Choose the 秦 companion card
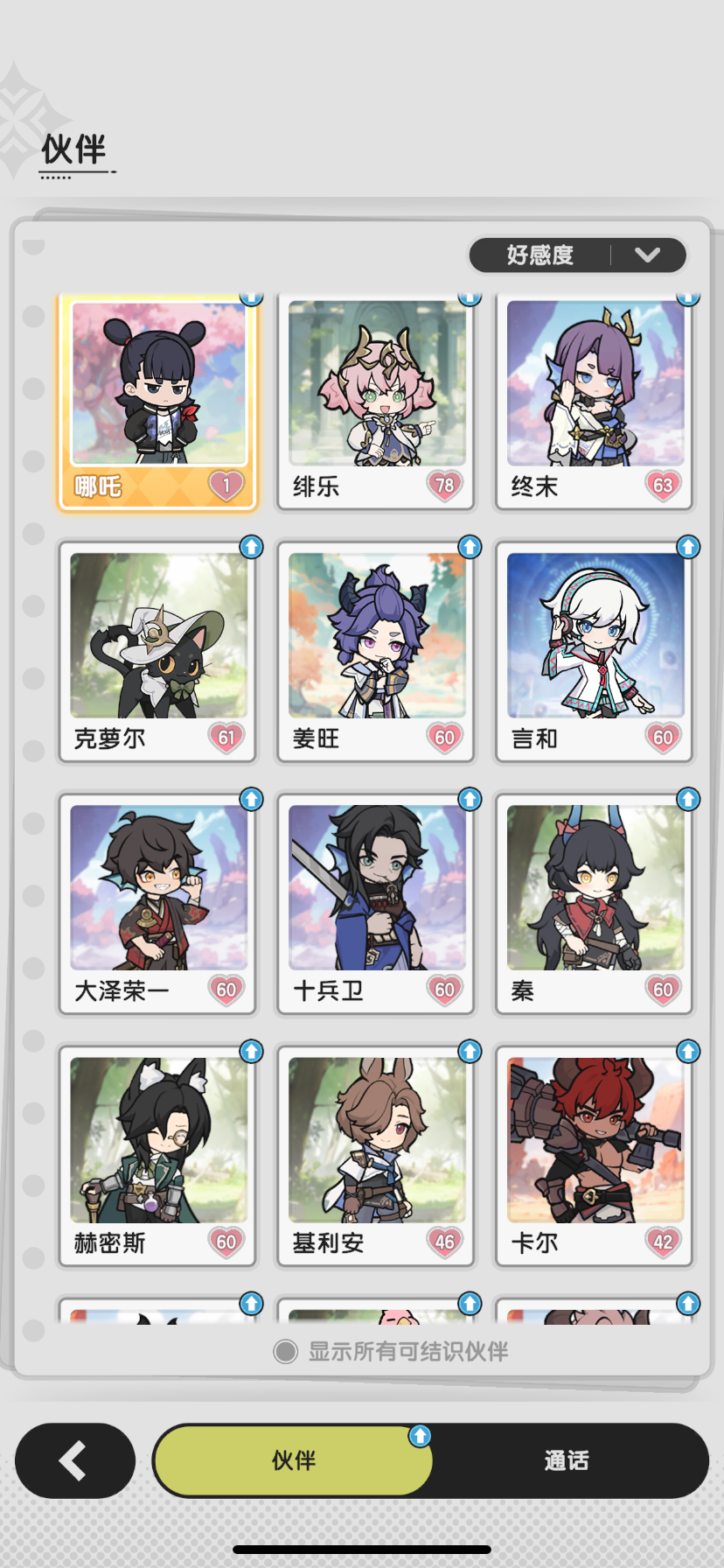This screenshot has width=724, height=1568. pyautogui.click(x=595, y=903)
